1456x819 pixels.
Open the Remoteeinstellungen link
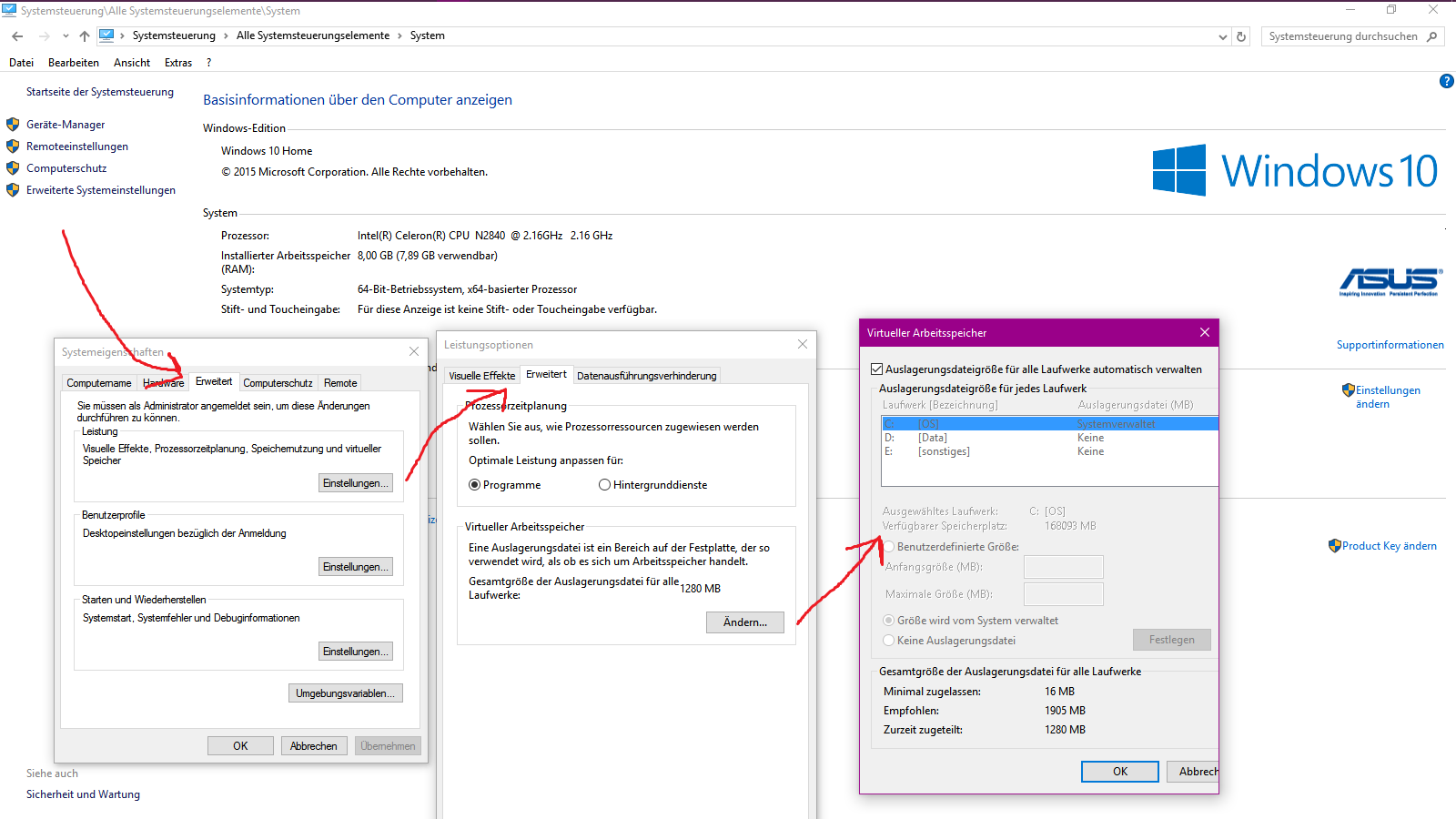[77, 147]
